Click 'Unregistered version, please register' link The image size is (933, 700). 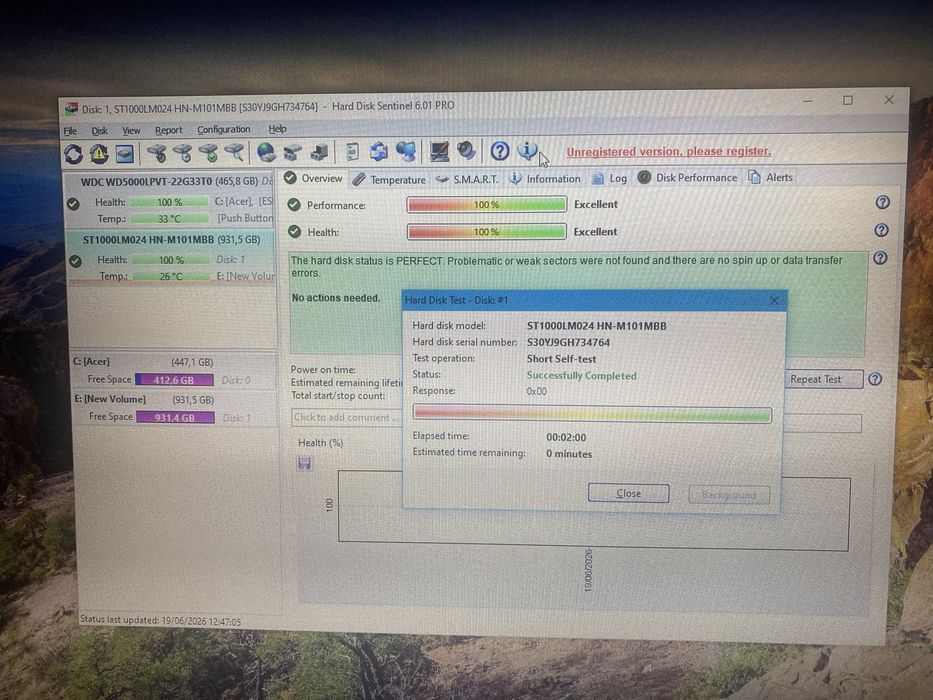click(668, 152)
